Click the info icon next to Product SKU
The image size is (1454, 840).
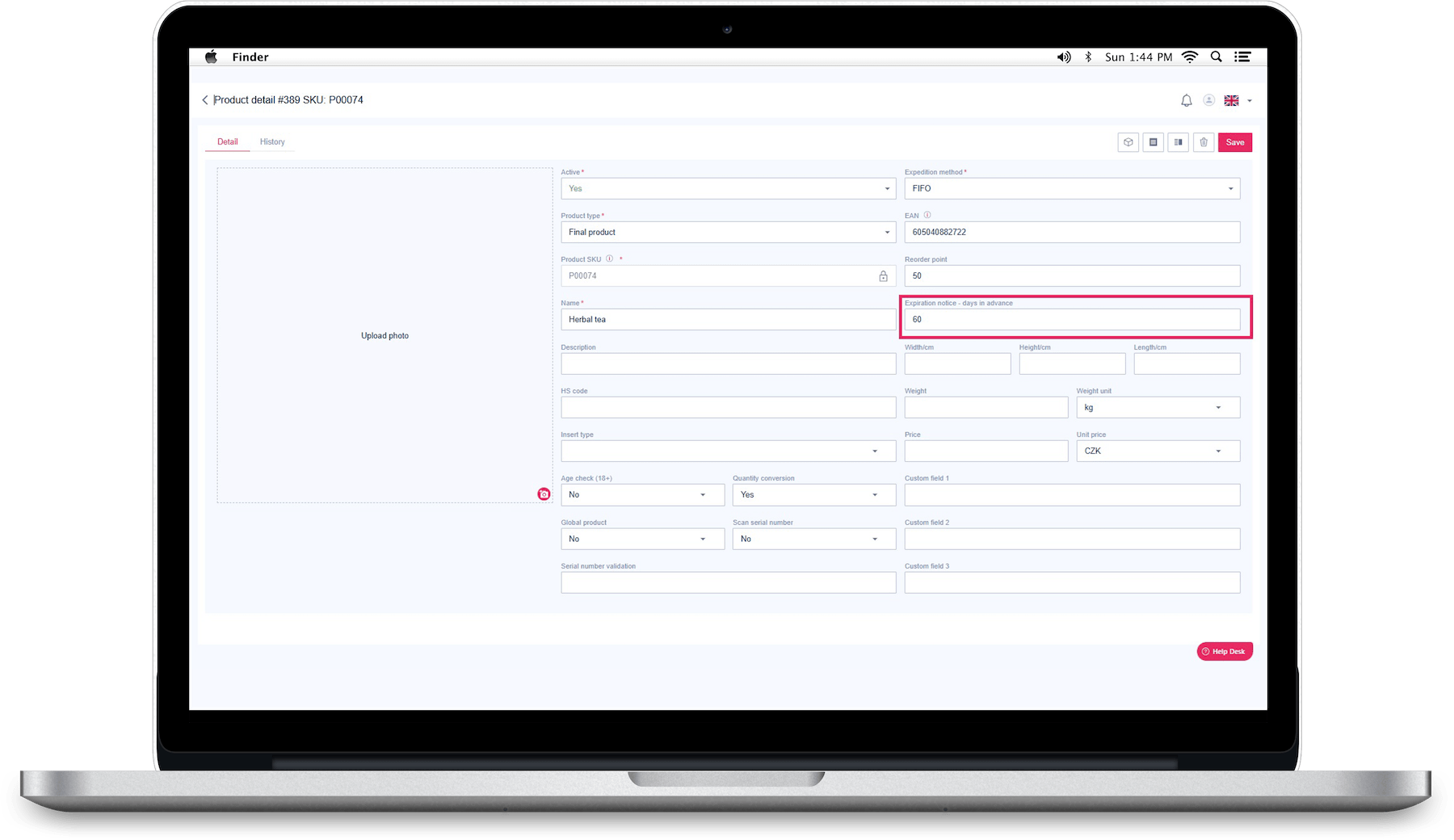click(610, 258)
